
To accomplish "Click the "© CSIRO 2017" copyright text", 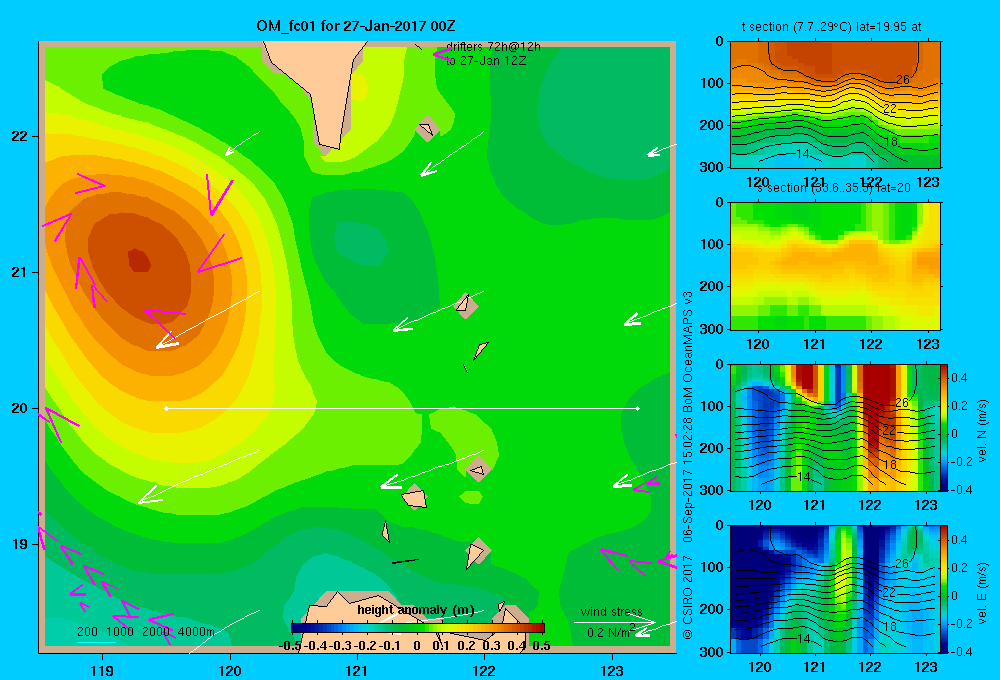I will pos(688,597).
